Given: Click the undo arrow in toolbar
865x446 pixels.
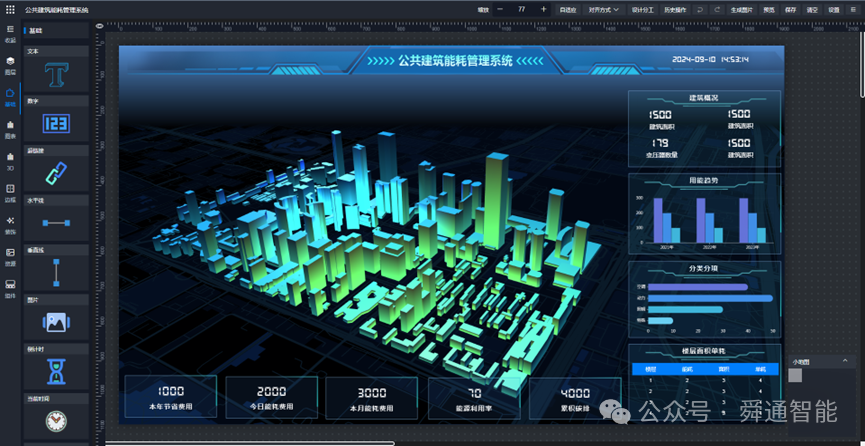Looking at the screenshot, I should click(700, 9).
